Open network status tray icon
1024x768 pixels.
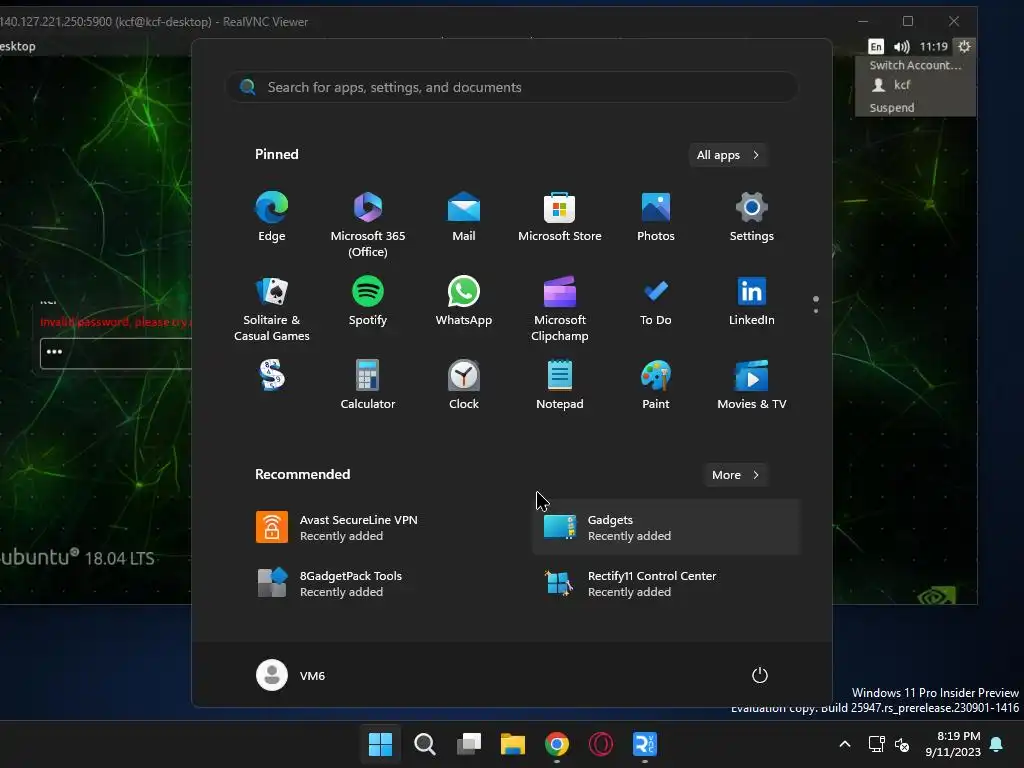pos(876,744)
